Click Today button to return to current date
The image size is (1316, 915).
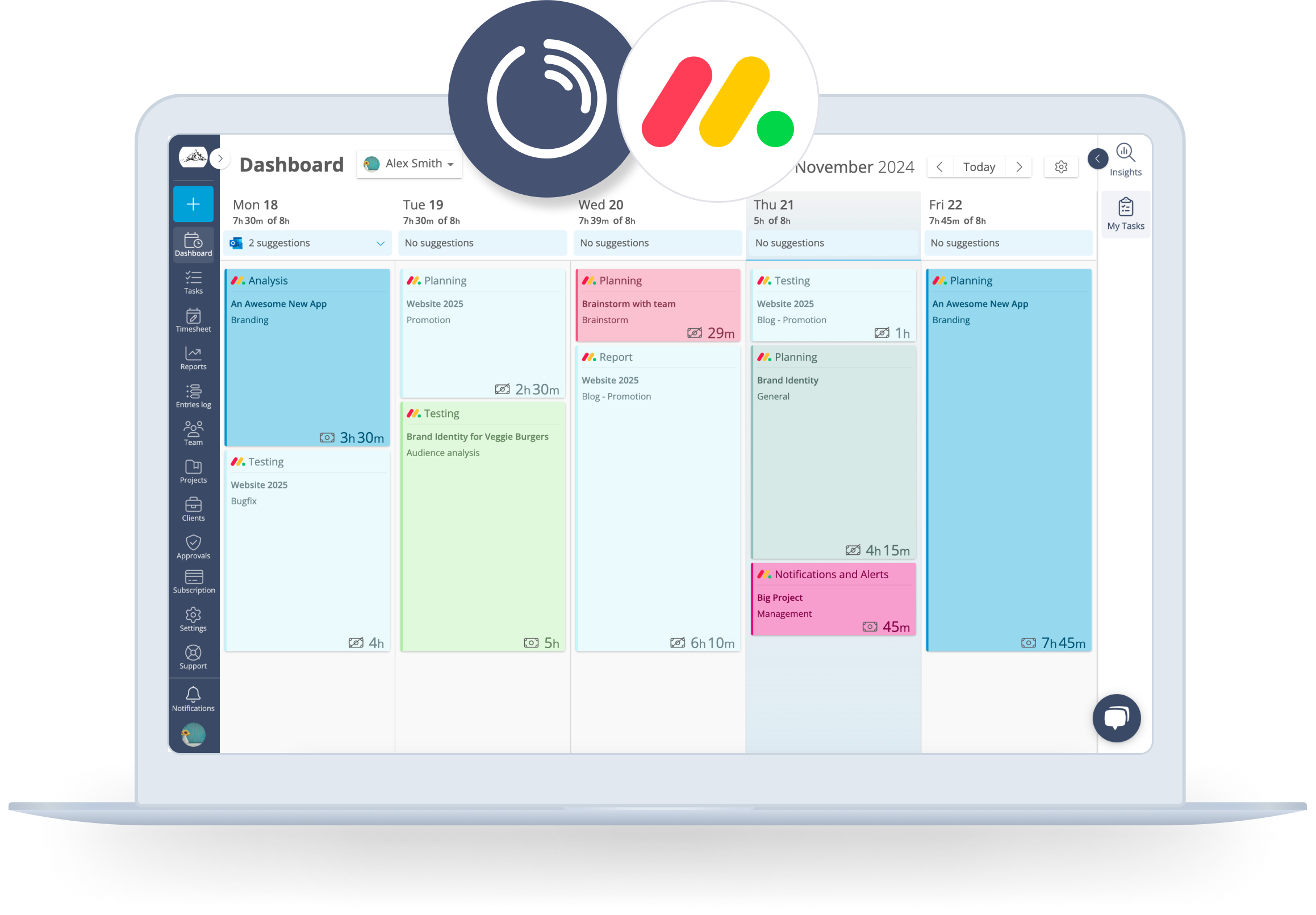point(980,167)
